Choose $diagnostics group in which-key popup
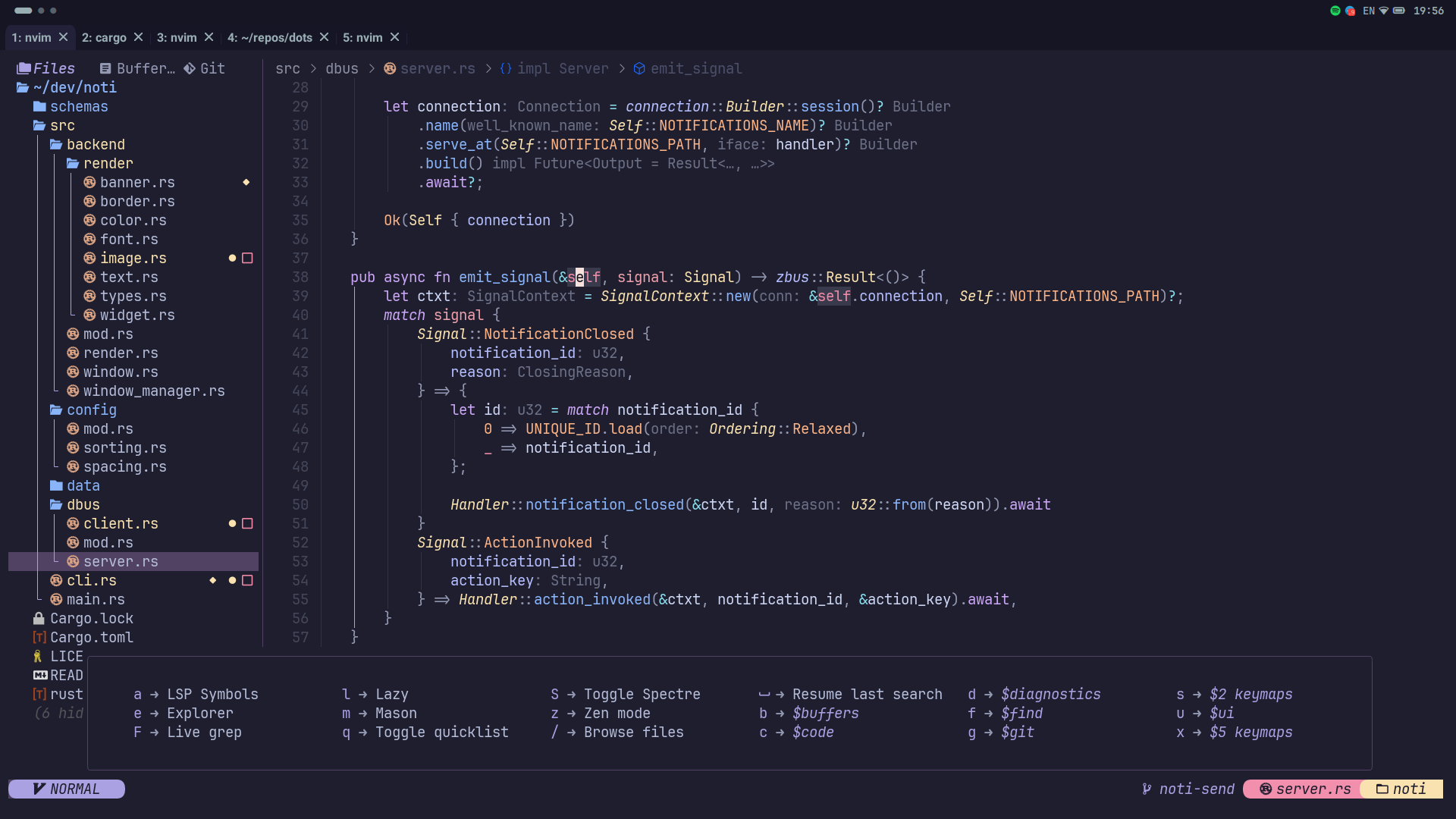Viewport: 1456px width, 819px height. tap(1034, 694)
